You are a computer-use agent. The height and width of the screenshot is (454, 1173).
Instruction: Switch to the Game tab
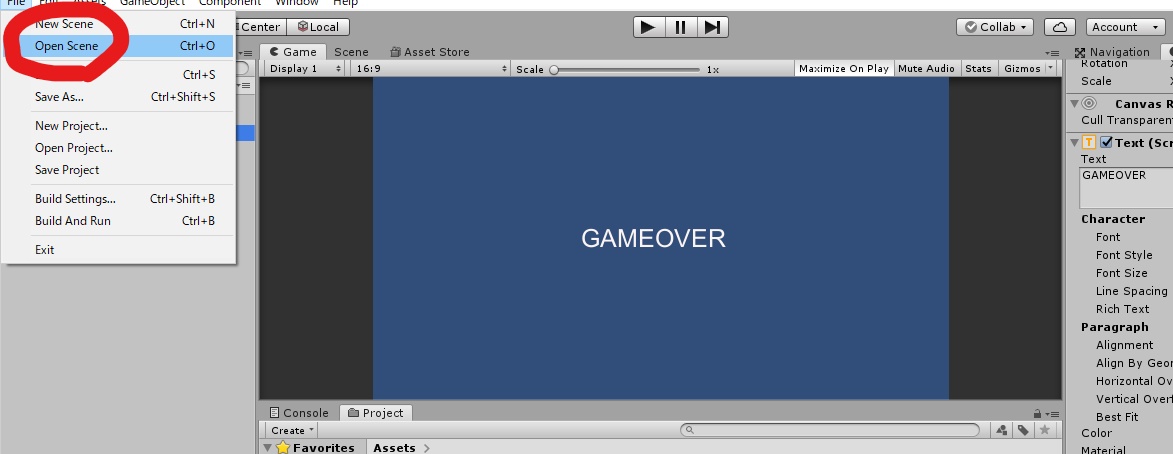293,52
